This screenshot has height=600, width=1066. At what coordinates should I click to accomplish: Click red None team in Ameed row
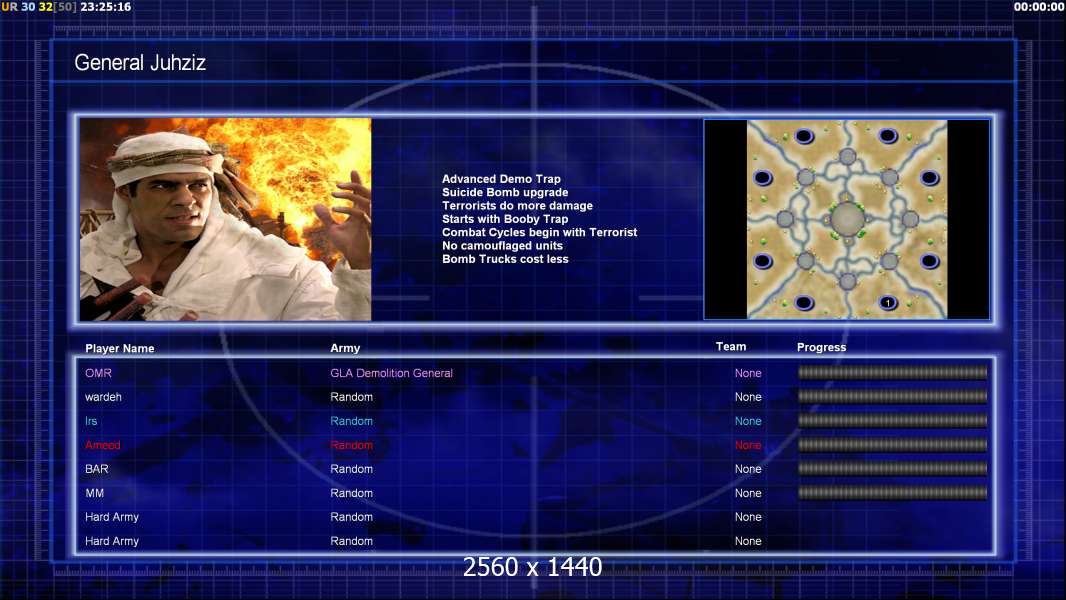pyautogui.click(x=748, y=445)
